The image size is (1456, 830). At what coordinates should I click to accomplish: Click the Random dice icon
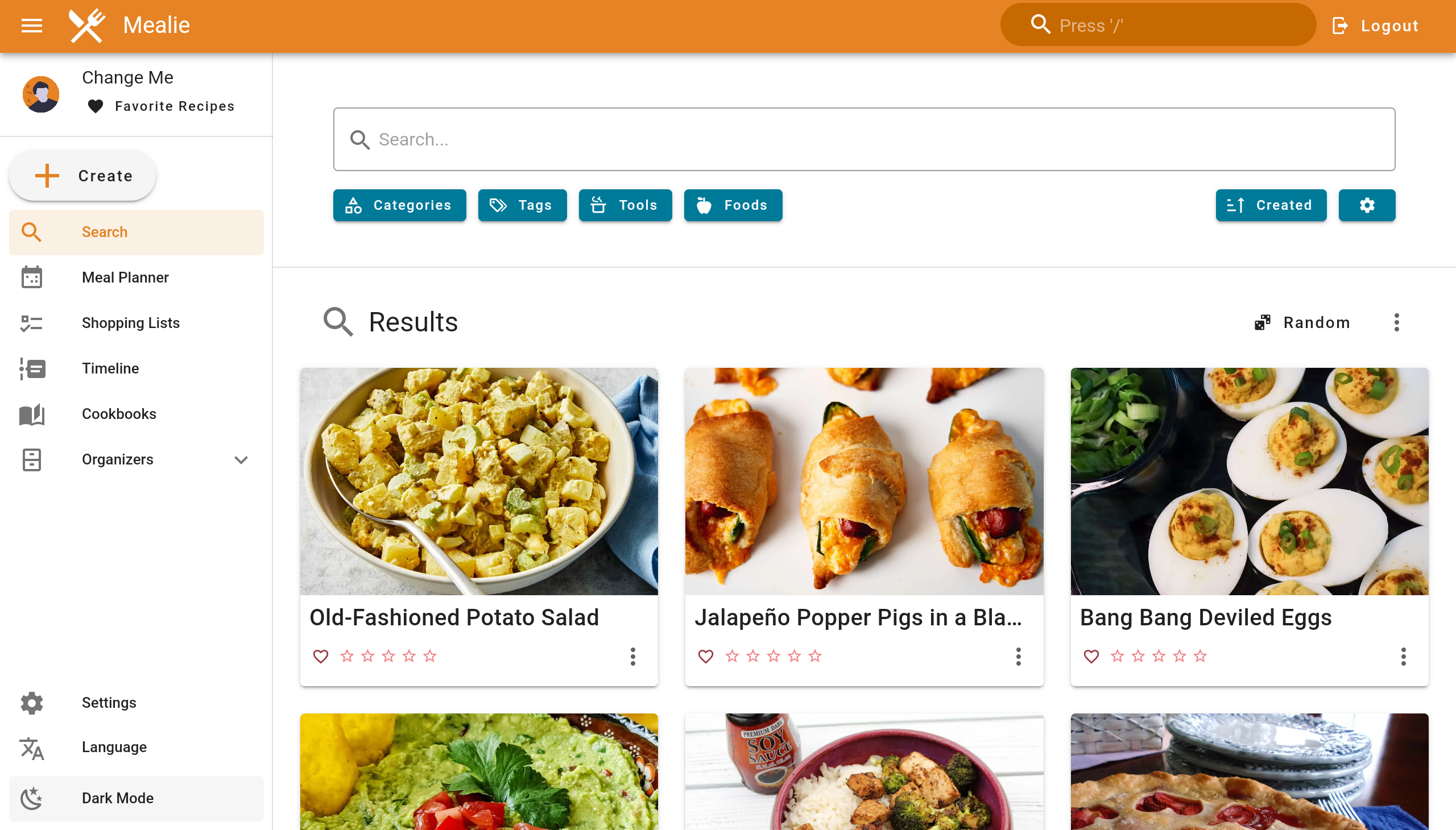click(1262, 323)
